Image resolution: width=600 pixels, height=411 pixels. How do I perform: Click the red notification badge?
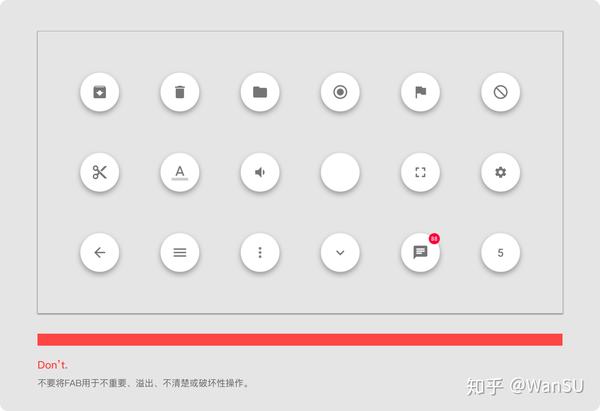pos(434,239)
